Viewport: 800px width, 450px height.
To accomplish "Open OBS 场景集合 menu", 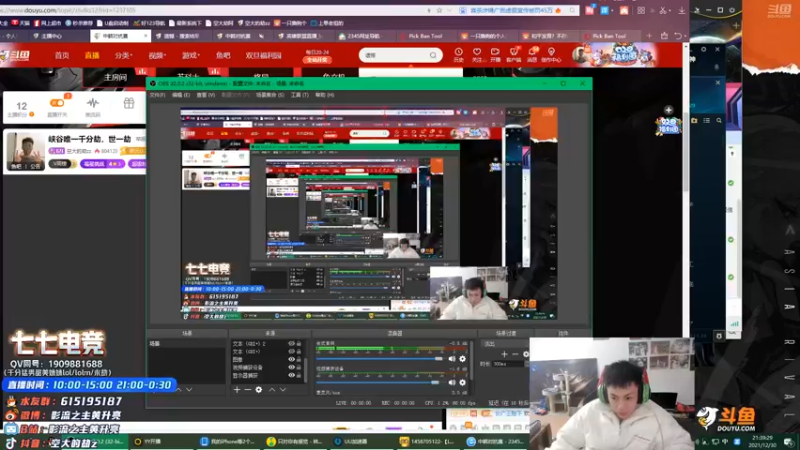I will click(x=270, y=95).
